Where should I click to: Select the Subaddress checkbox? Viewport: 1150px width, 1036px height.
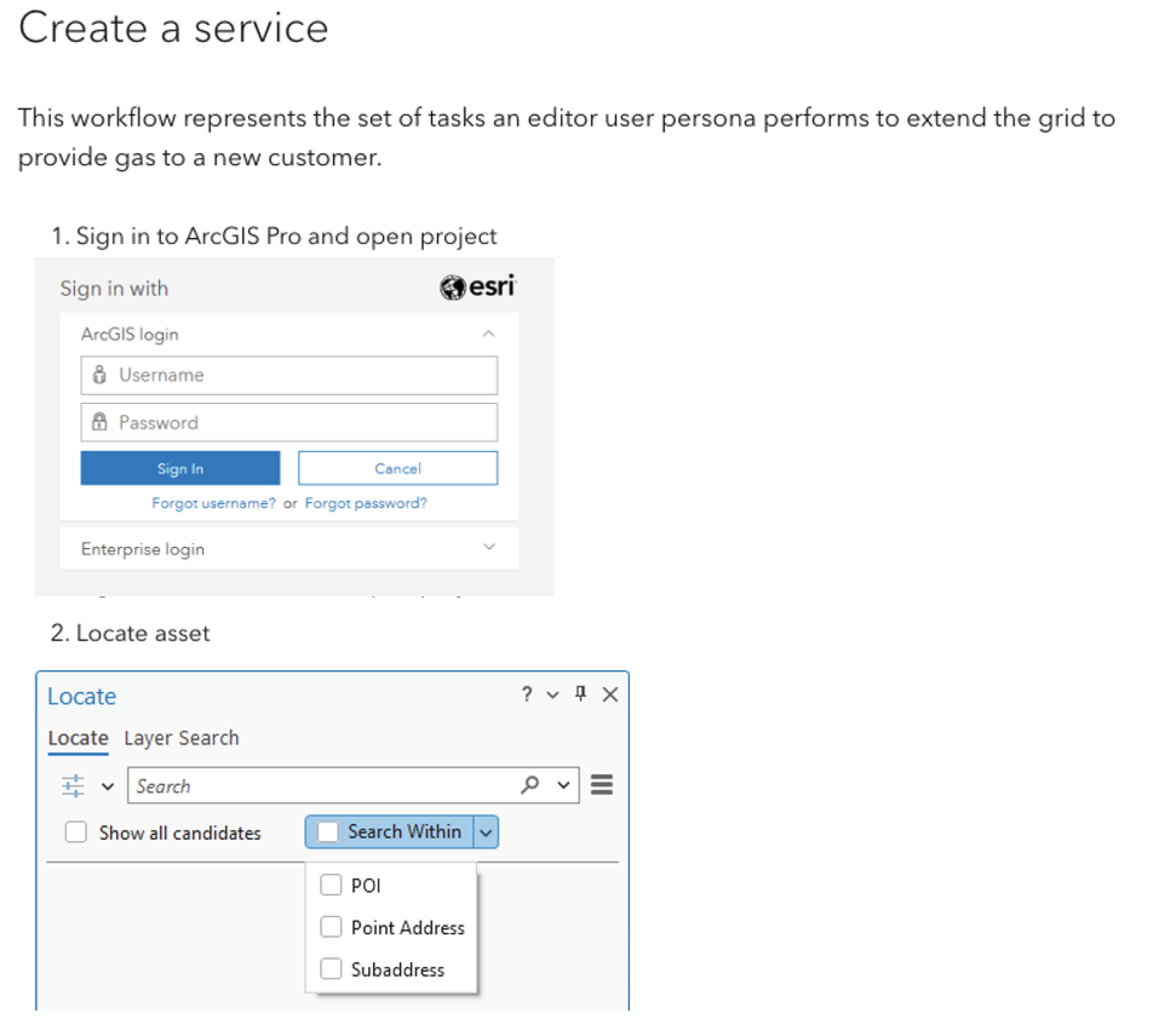click(x=331, y=969)
